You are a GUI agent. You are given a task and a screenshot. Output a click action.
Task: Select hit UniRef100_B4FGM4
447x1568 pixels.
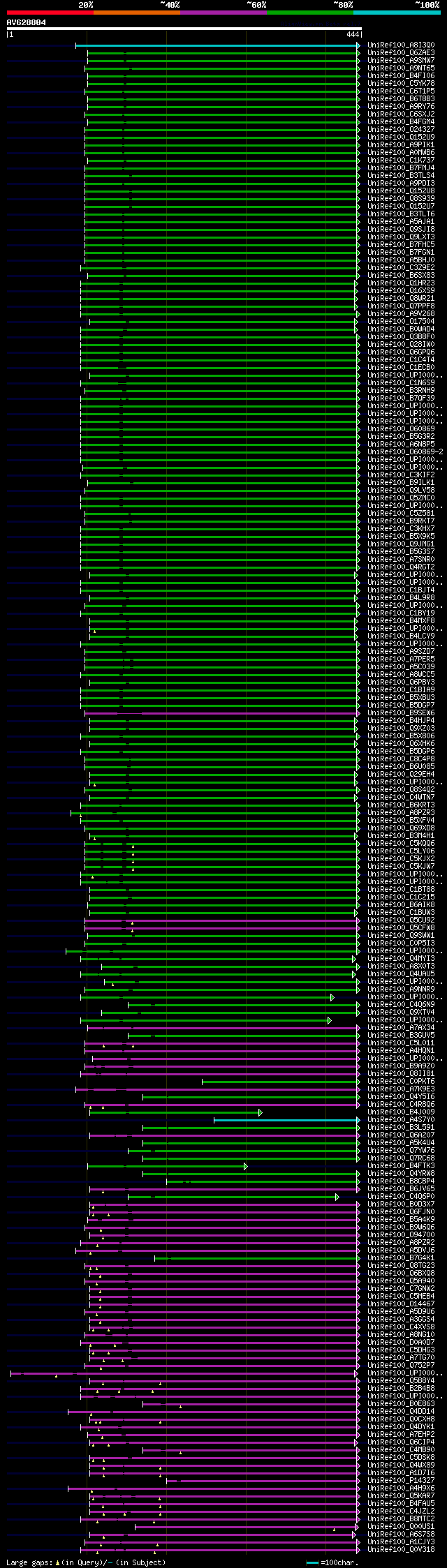pos(401,122)
